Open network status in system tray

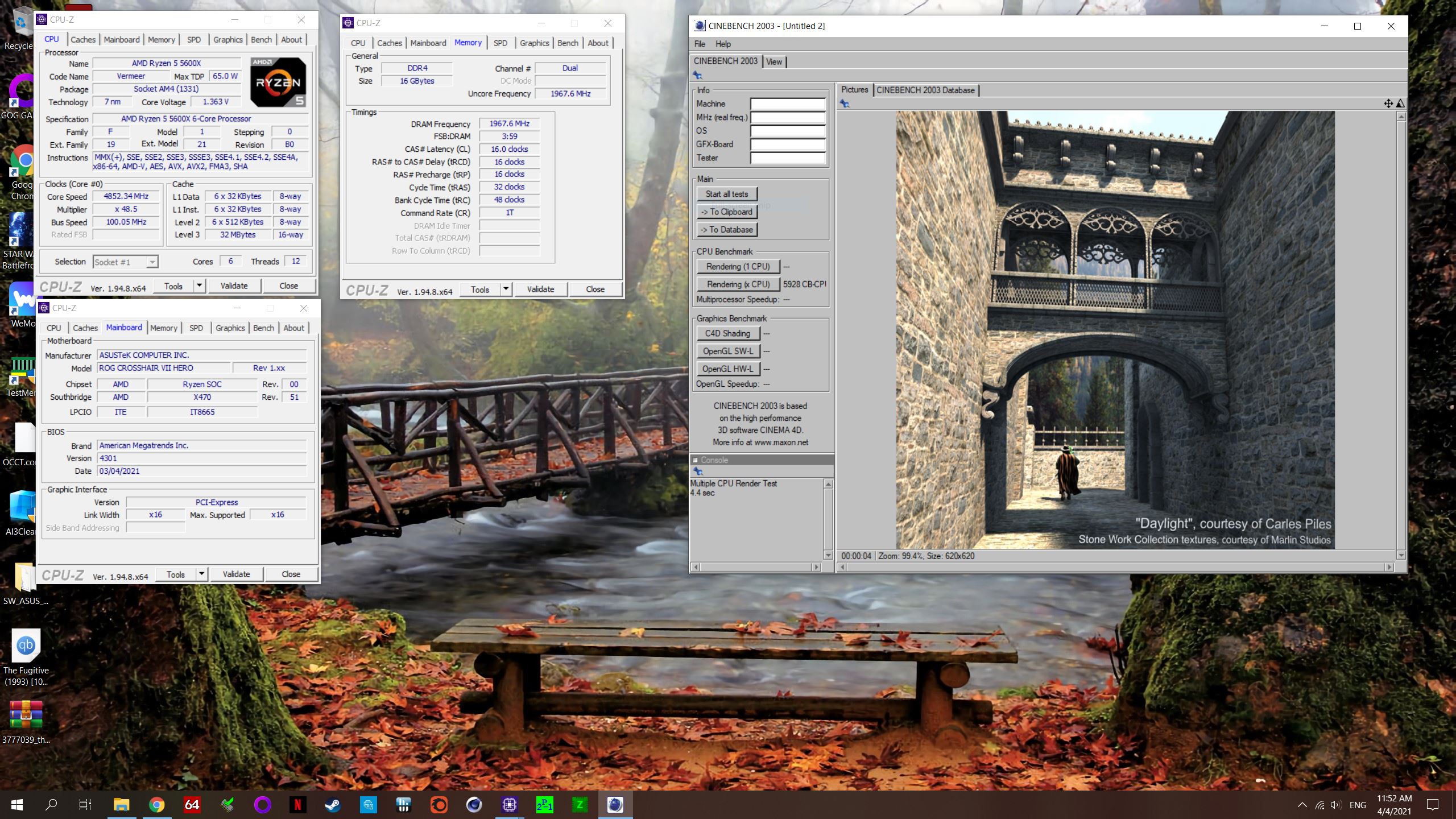pyautogui.click(x=1319, y=805)
